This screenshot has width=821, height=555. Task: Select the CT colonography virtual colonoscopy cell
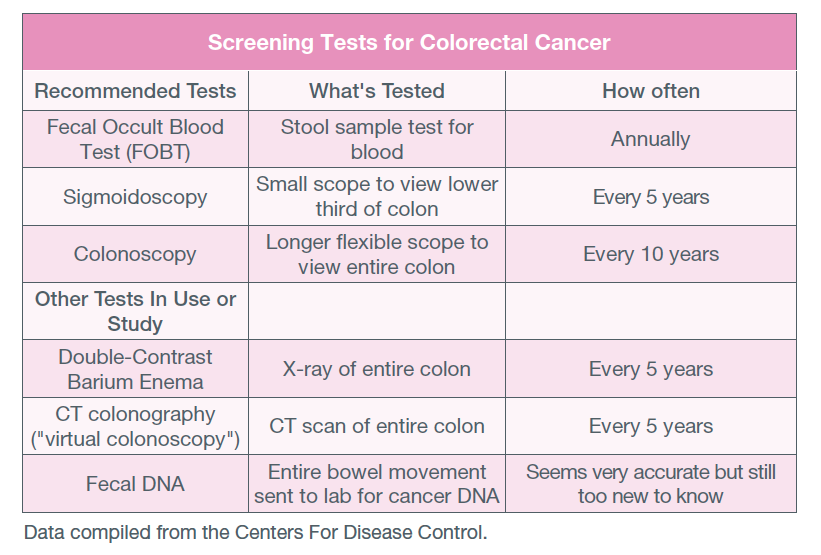click(x=135, y=426)
